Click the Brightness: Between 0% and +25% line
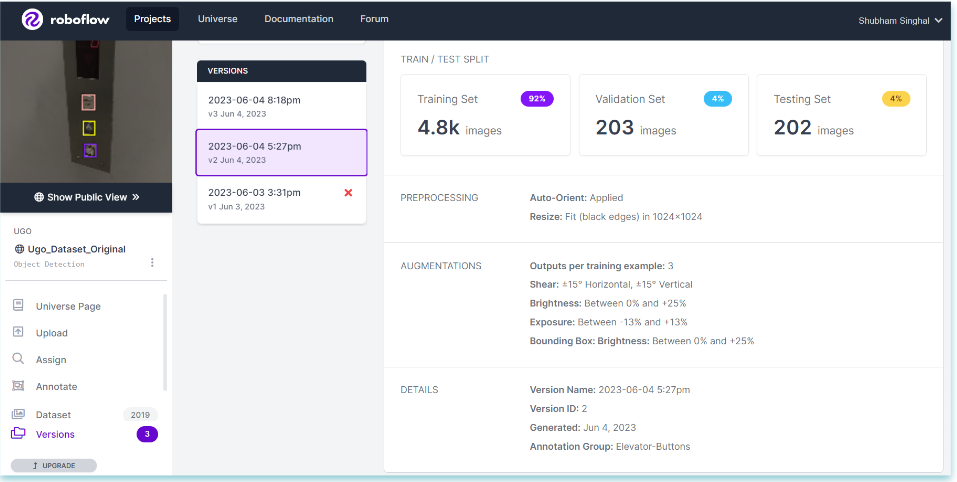The image size is (957, 482). 608,303
